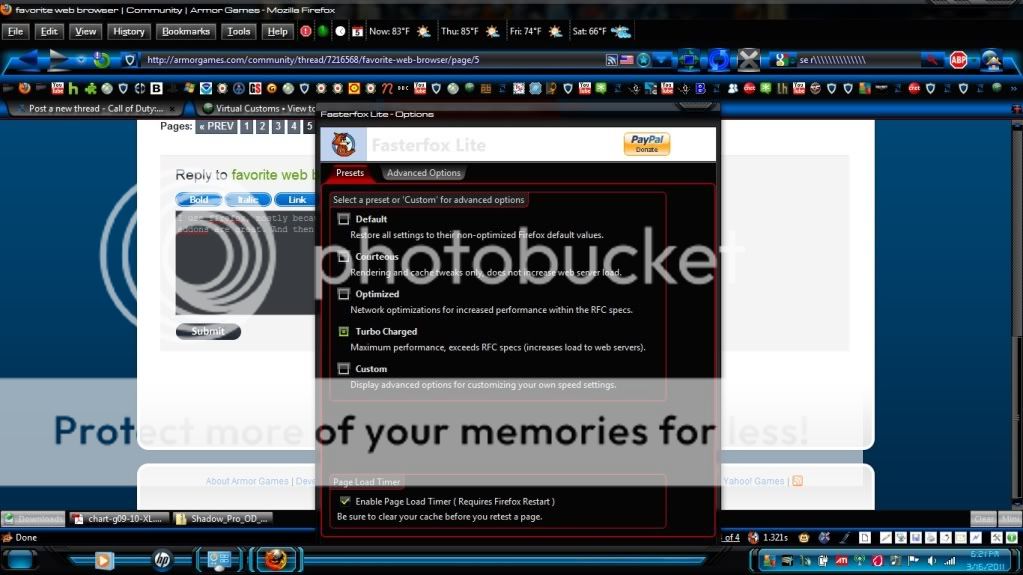Click the URL address bar field
This screenshot has width=1023, height=575.
[x=372, y=60]
